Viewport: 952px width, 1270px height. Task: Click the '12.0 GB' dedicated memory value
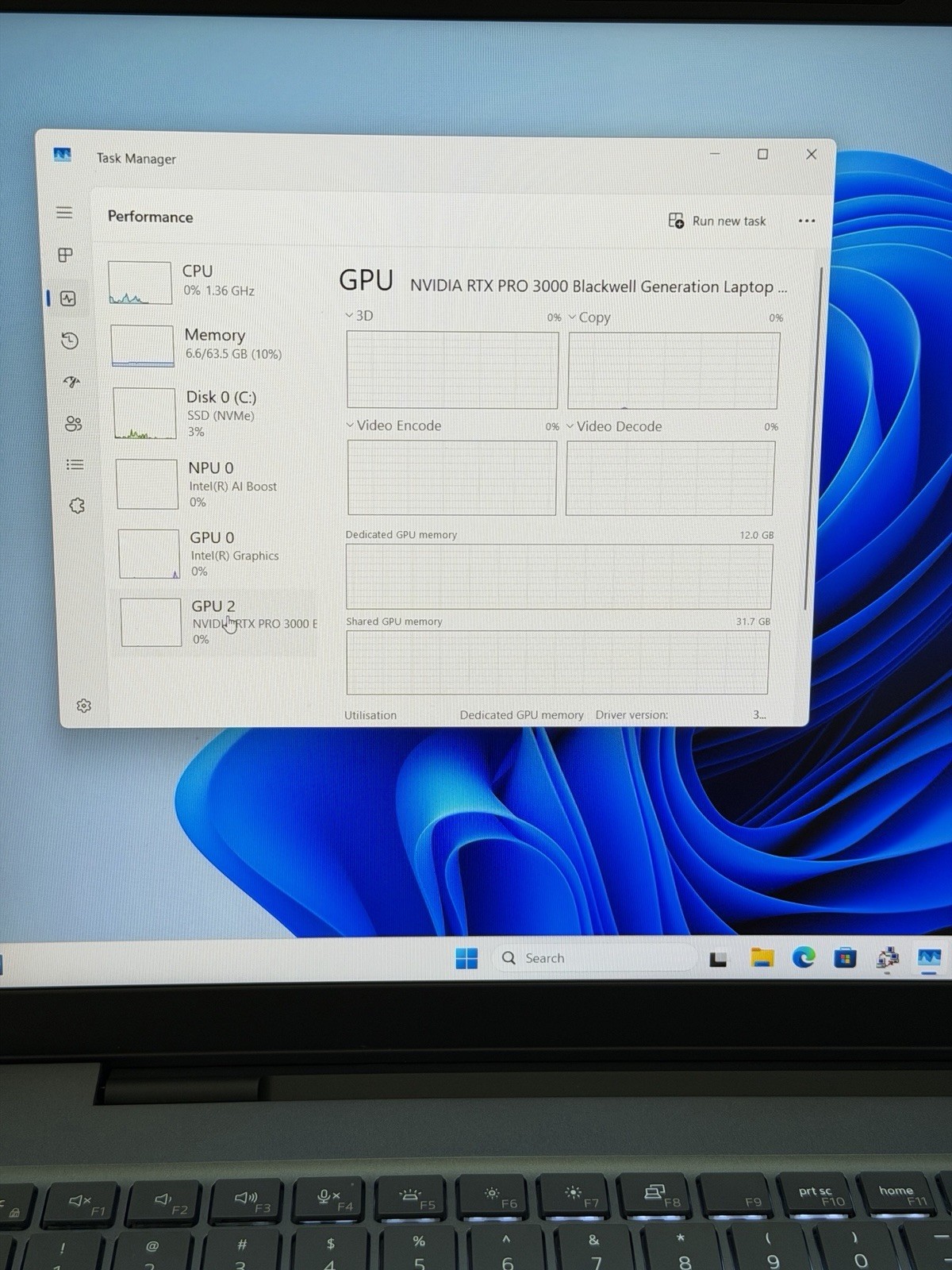pyautogui.click(x=756, y=535)
